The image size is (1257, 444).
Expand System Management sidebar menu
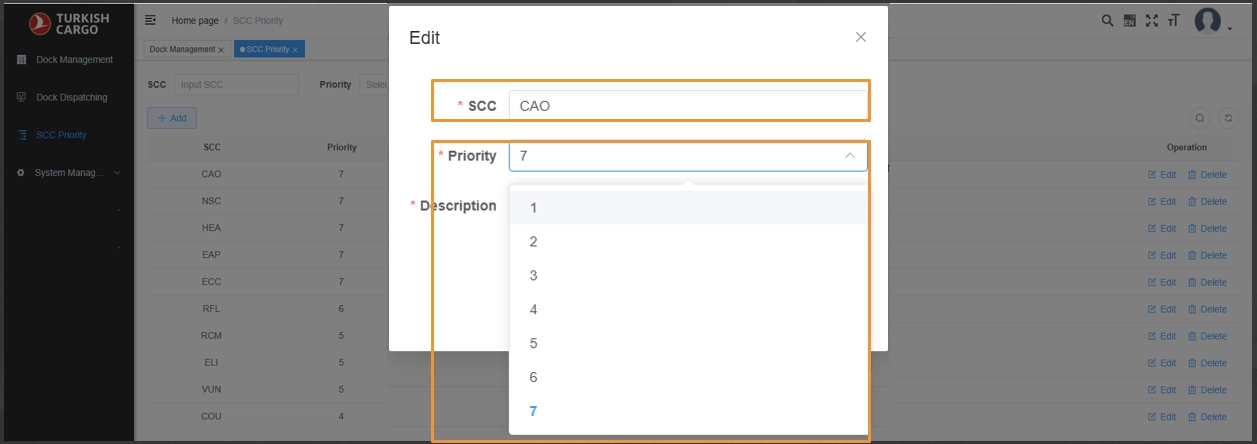click(68, 173)
